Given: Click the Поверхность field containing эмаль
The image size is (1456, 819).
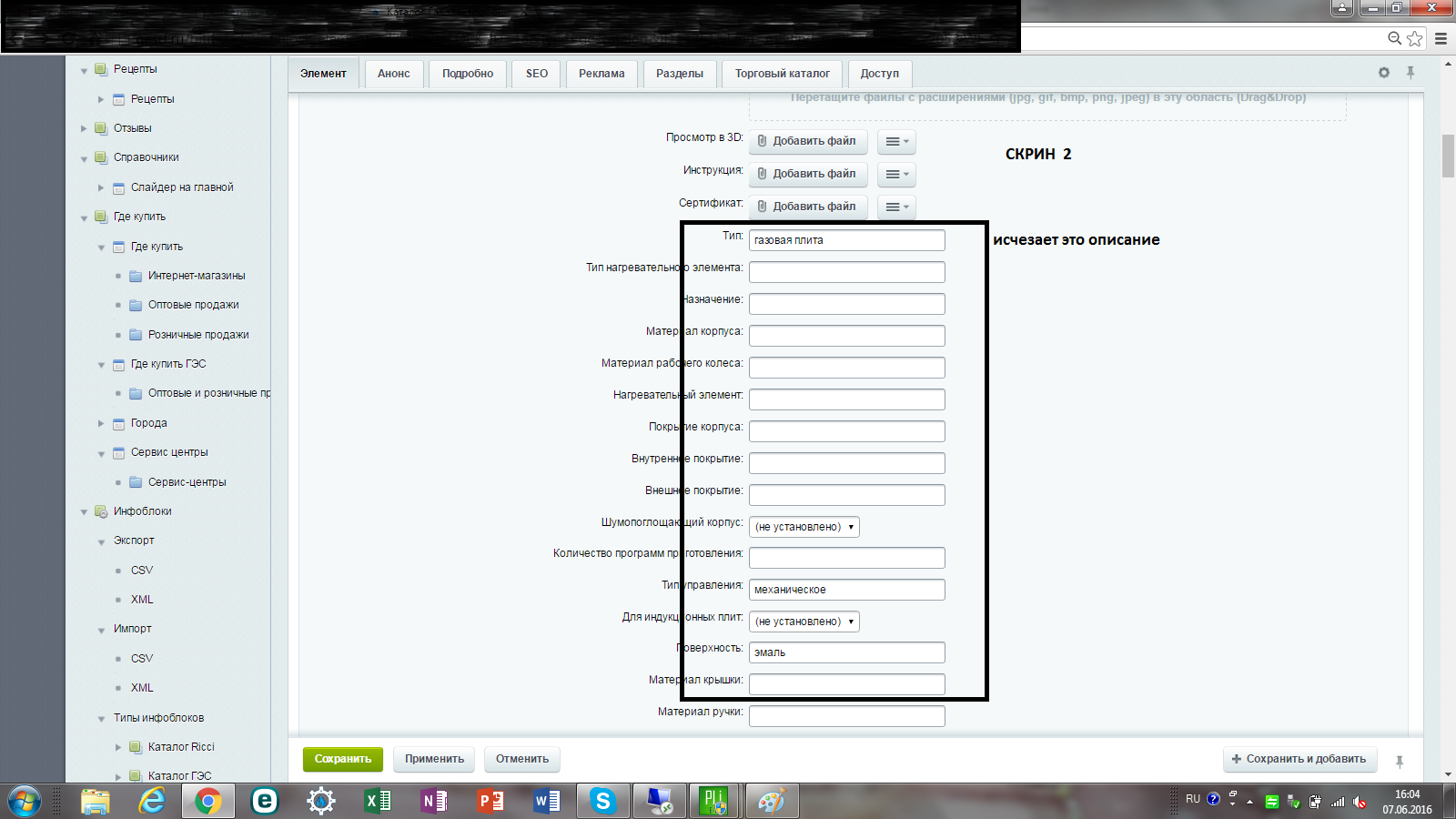Looking at the screenshot, I should [x=847, y=652].
